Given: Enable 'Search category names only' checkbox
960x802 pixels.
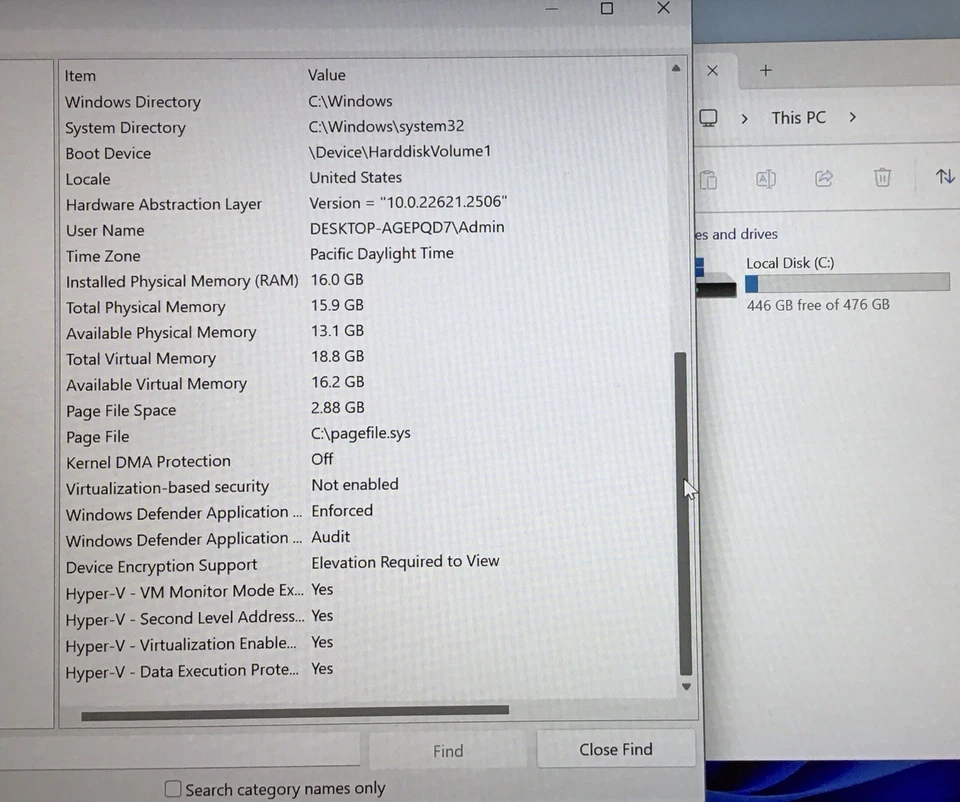Looking at the screenshot, I should 174,789.
